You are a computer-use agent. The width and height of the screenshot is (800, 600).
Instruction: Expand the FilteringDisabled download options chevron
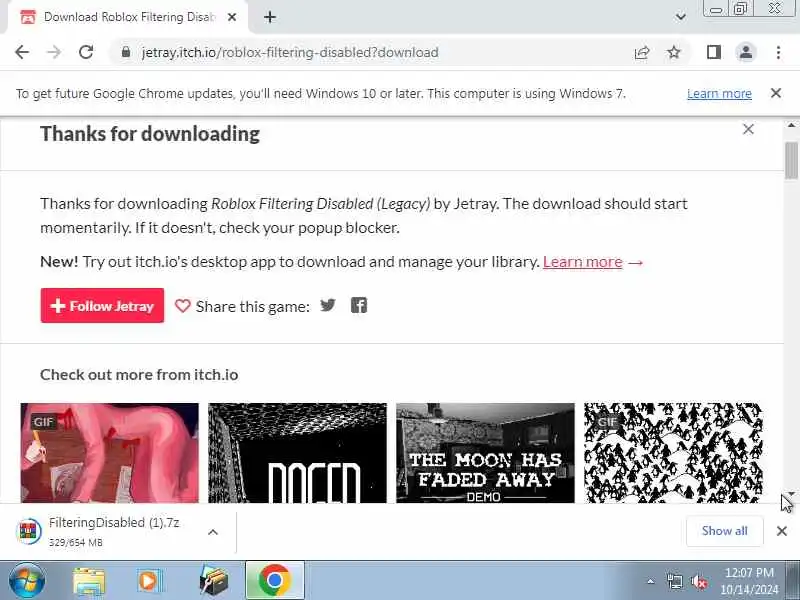pos(213,532)
